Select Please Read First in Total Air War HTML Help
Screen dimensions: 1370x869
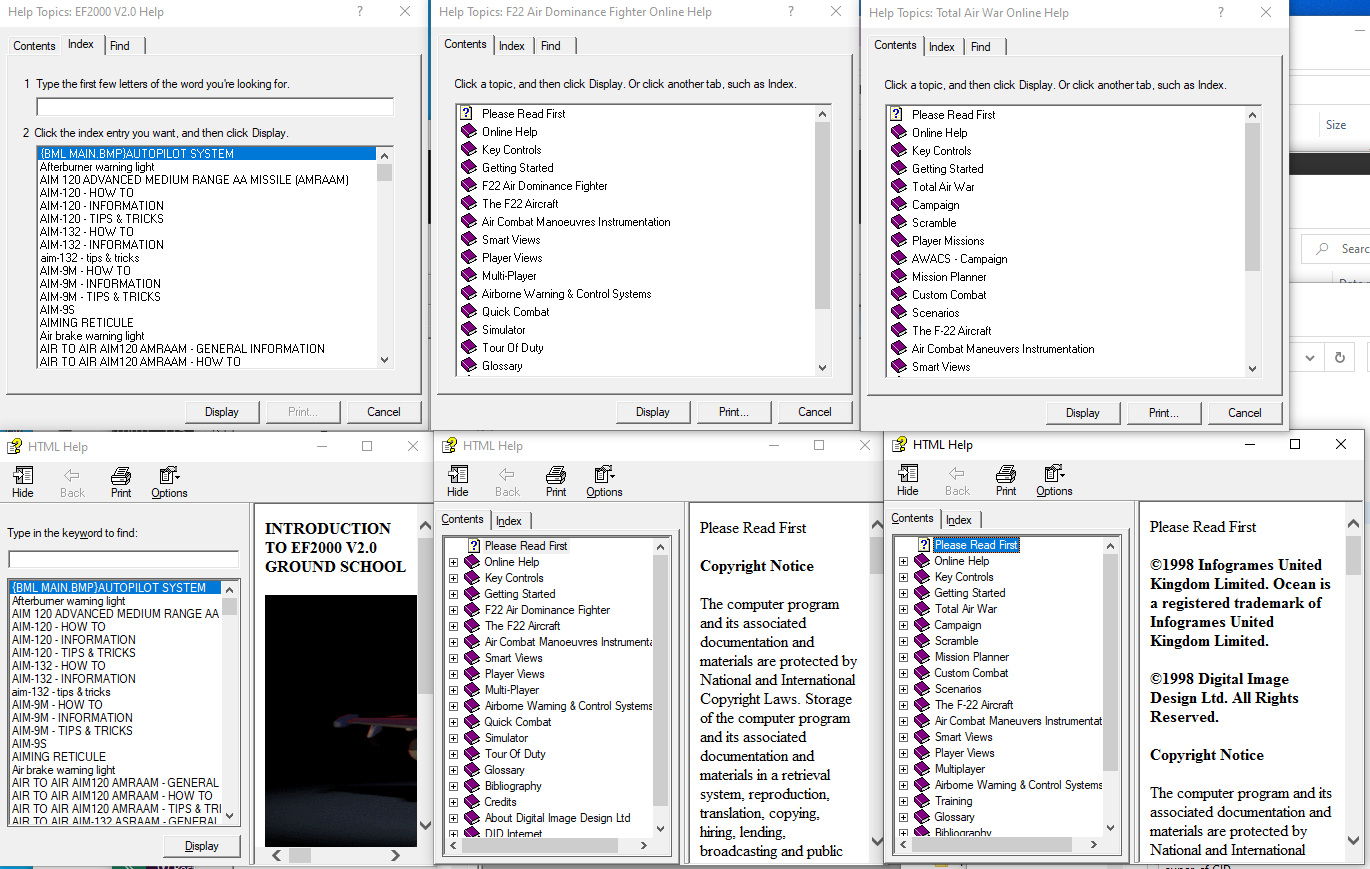pos(976,545)
